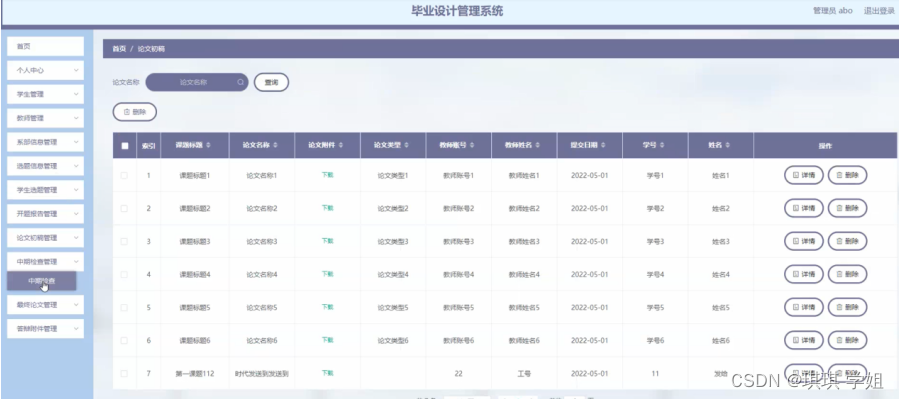Tick the select-all checkbox in table header
Image resolution: width=899 pixels, height=399 pixels.
click(124, 146)
